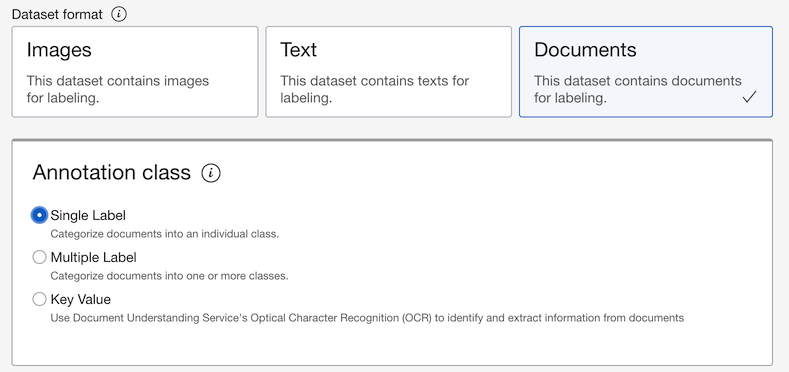Viewport: 789px width, 372px height.
Task: Click 'This dataset contains images for labeling.' text
Action: click(118, 89)
